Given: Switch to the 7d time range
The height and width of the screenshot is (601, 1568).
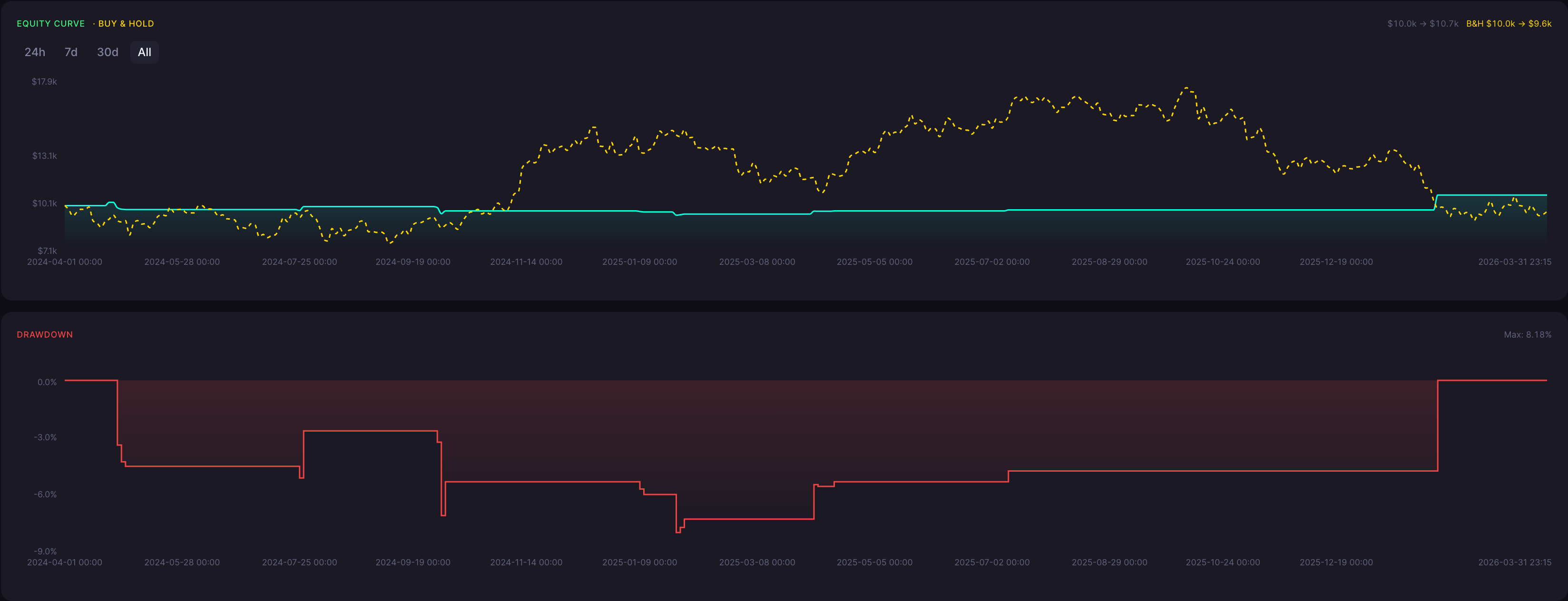Looking at the screenshot, I should [71, 52].
